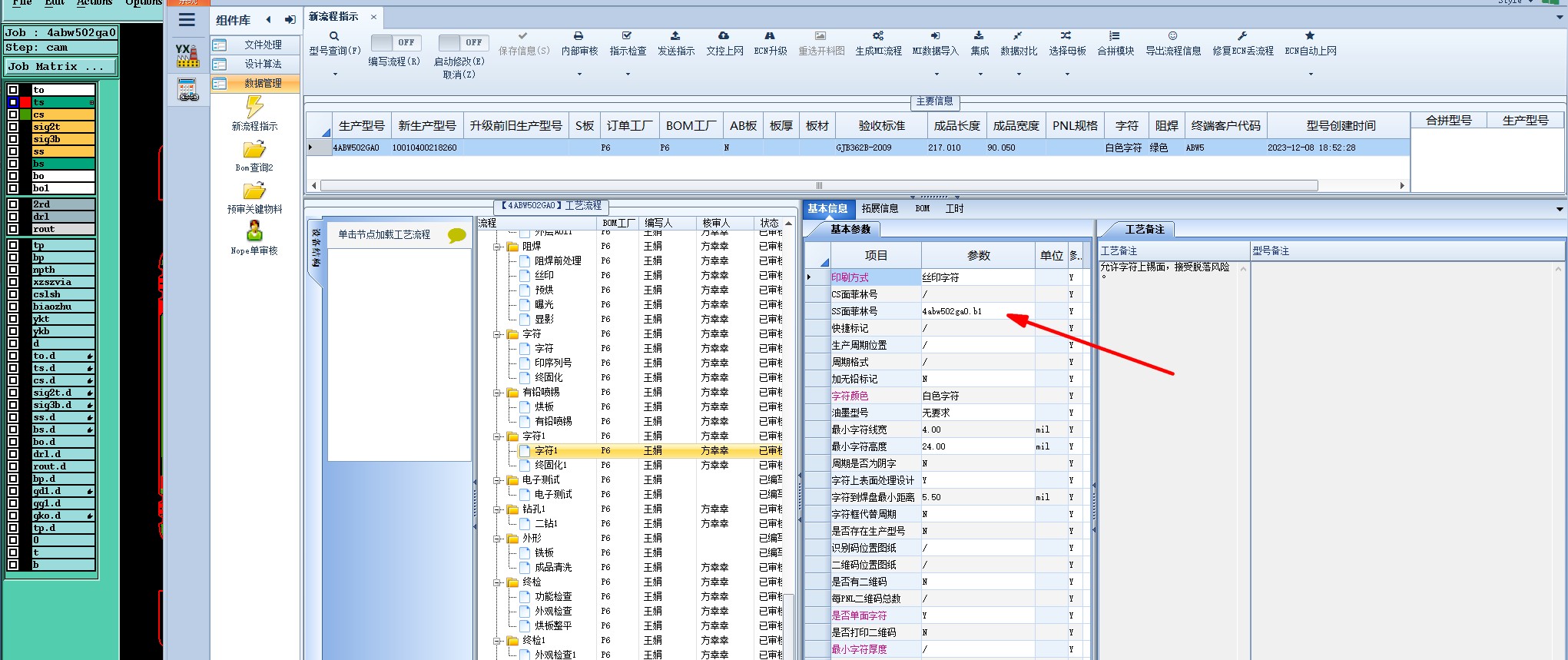Close the 新流程指示 tab

[373, 17]
